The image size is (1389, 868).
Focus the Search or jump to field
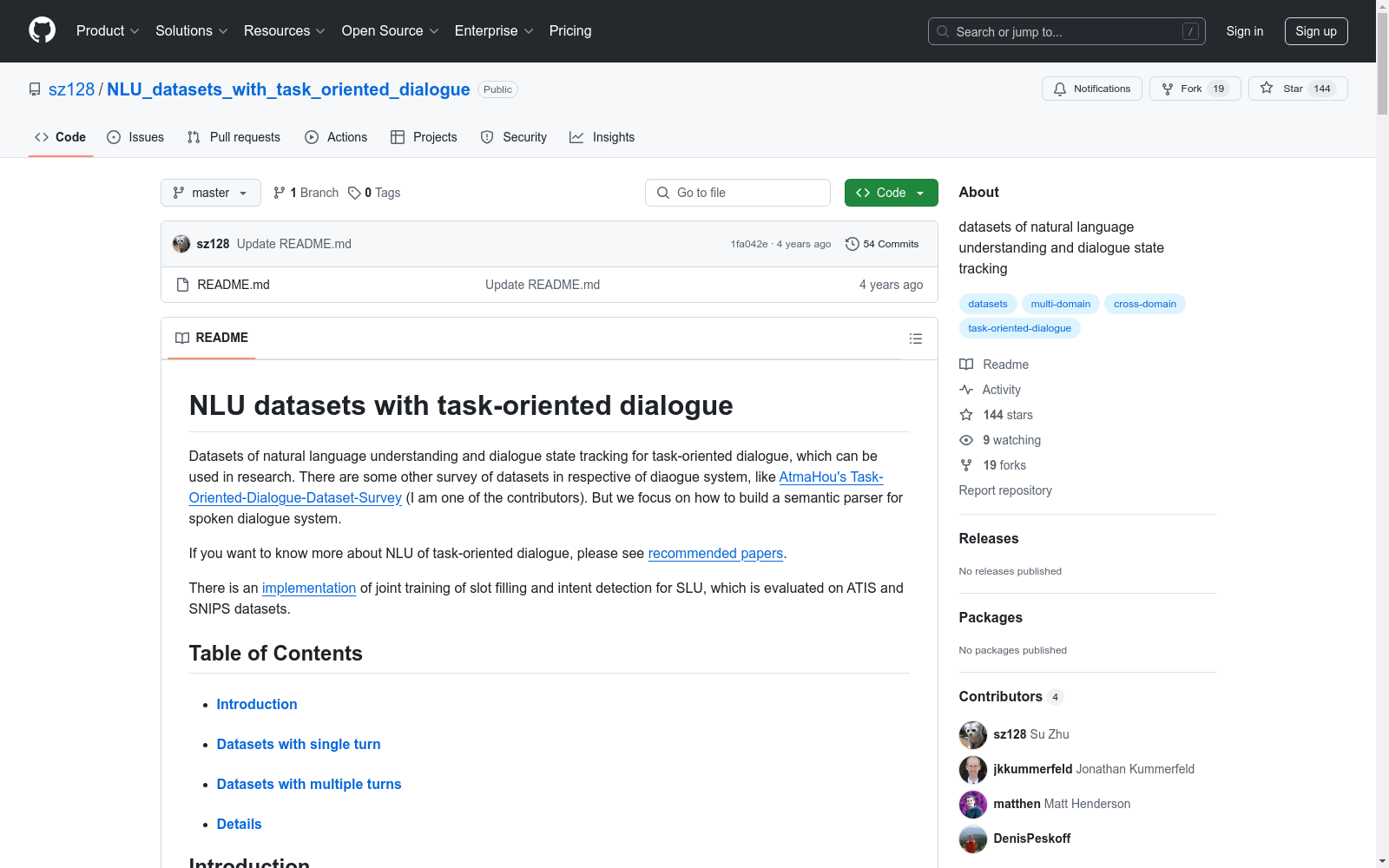[1067, 31]
